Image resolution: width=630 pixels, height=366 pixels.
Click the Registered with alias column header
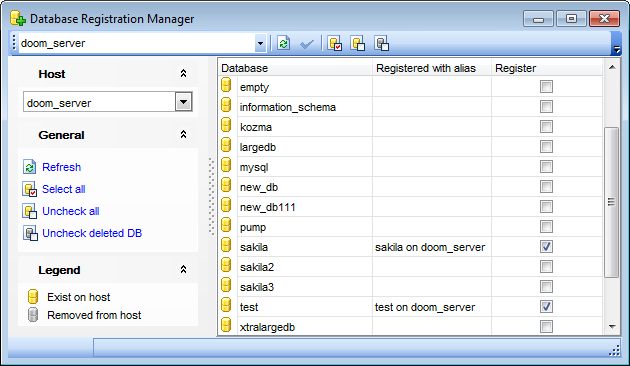pos(432,68)
